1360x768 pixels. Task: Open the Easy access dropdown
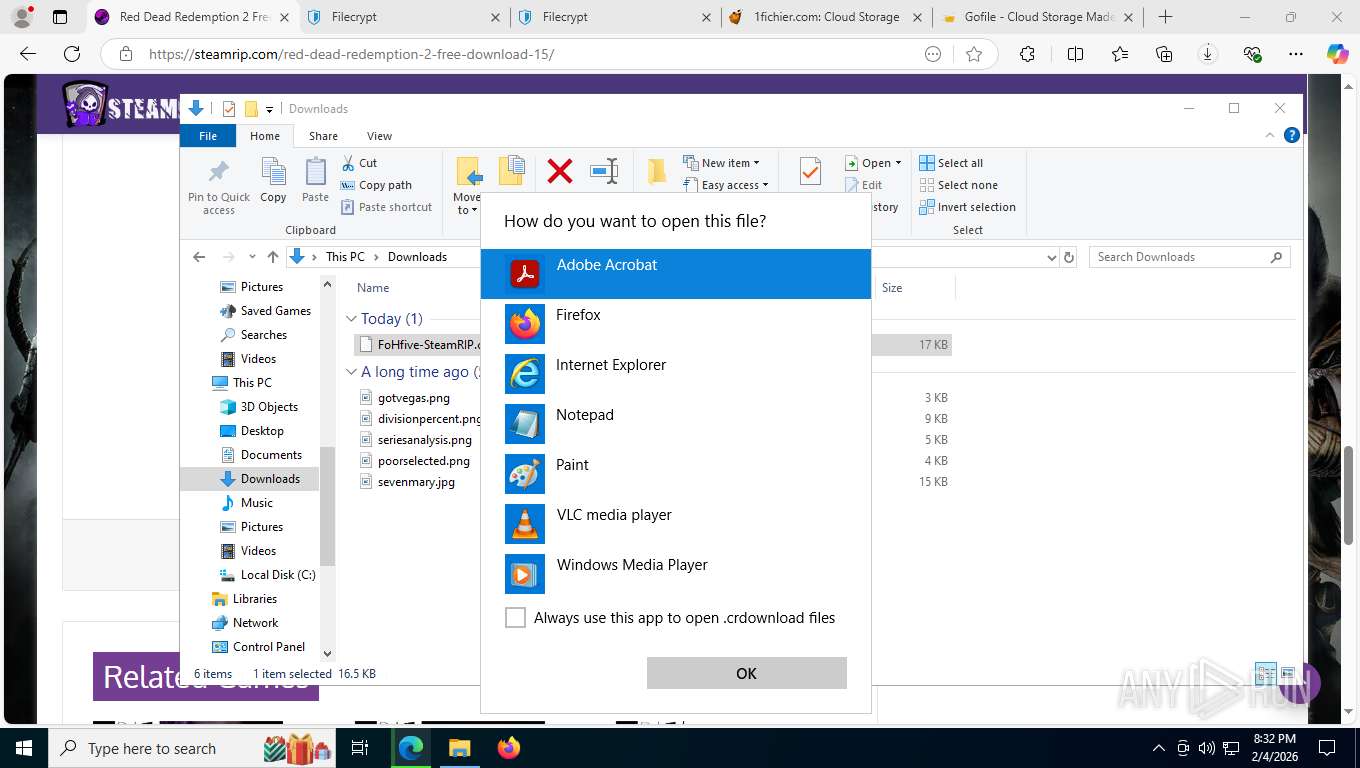tap(725, 185)
